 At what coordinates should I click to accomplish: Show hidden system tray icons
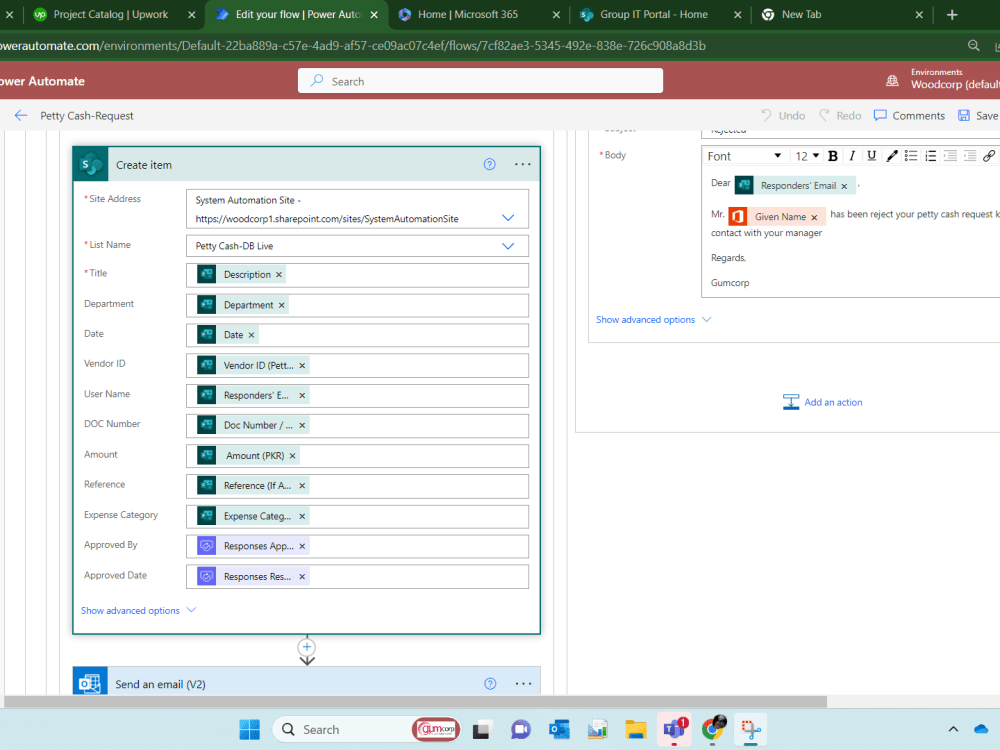tap(953, 729)
